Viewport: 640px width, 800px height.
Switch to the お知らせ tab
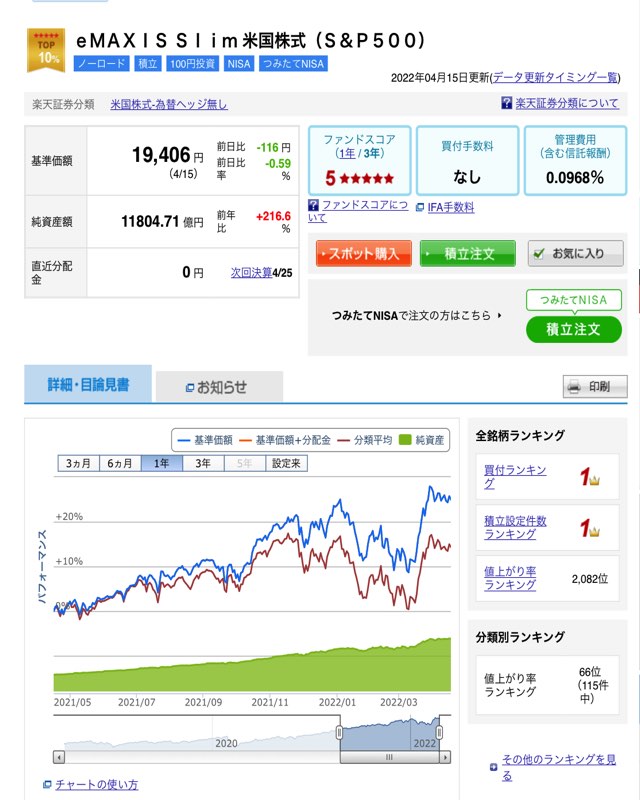[217, 387]
